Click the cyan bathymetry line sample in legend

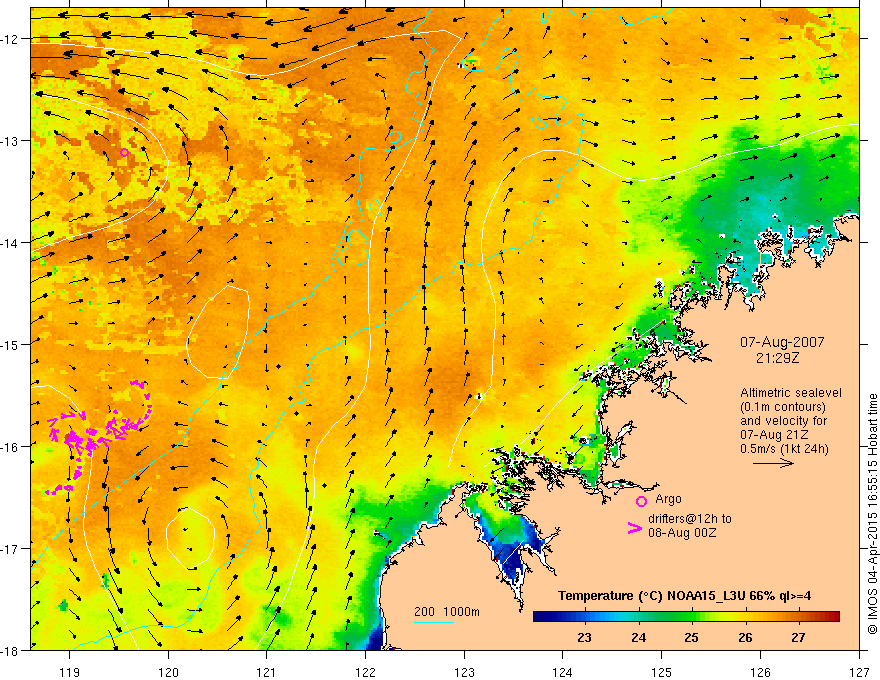[x=433, y=622]
